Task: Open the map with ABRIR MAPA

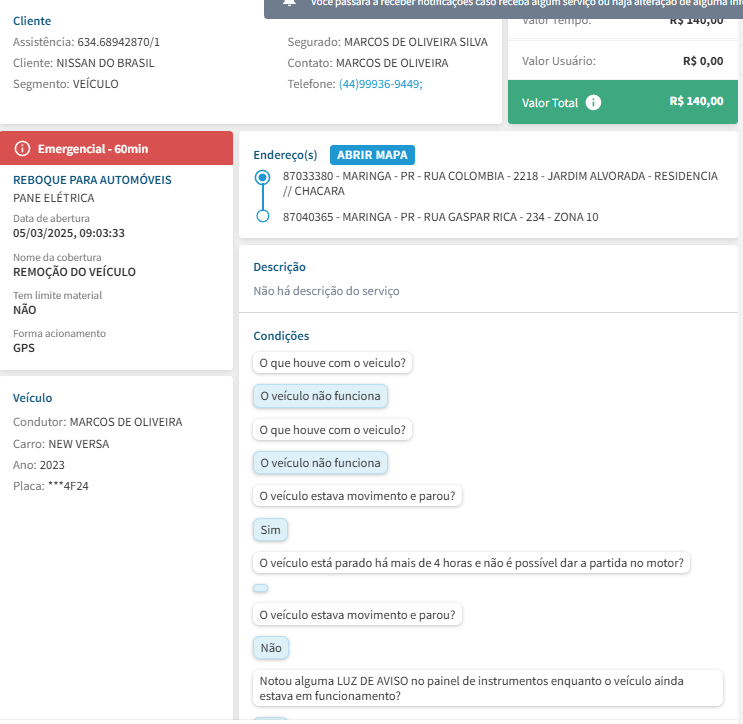Action: 372,155
